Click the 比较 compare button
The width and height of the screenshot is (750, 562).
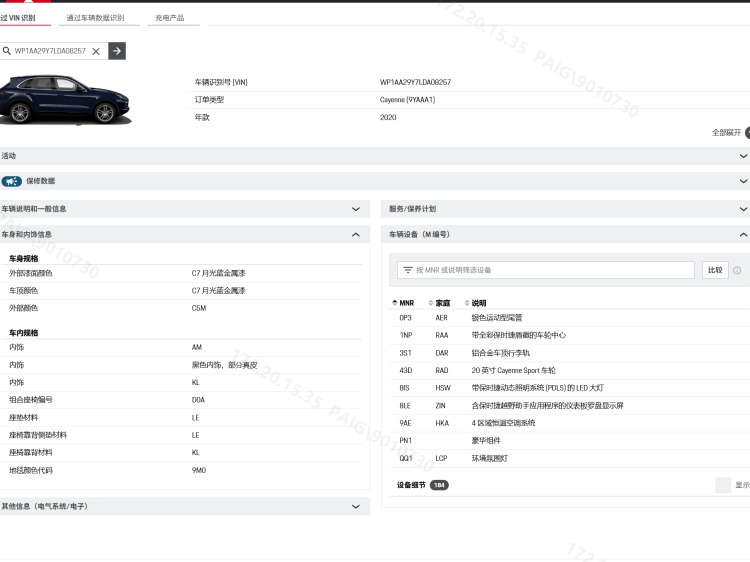click(715, 270)
